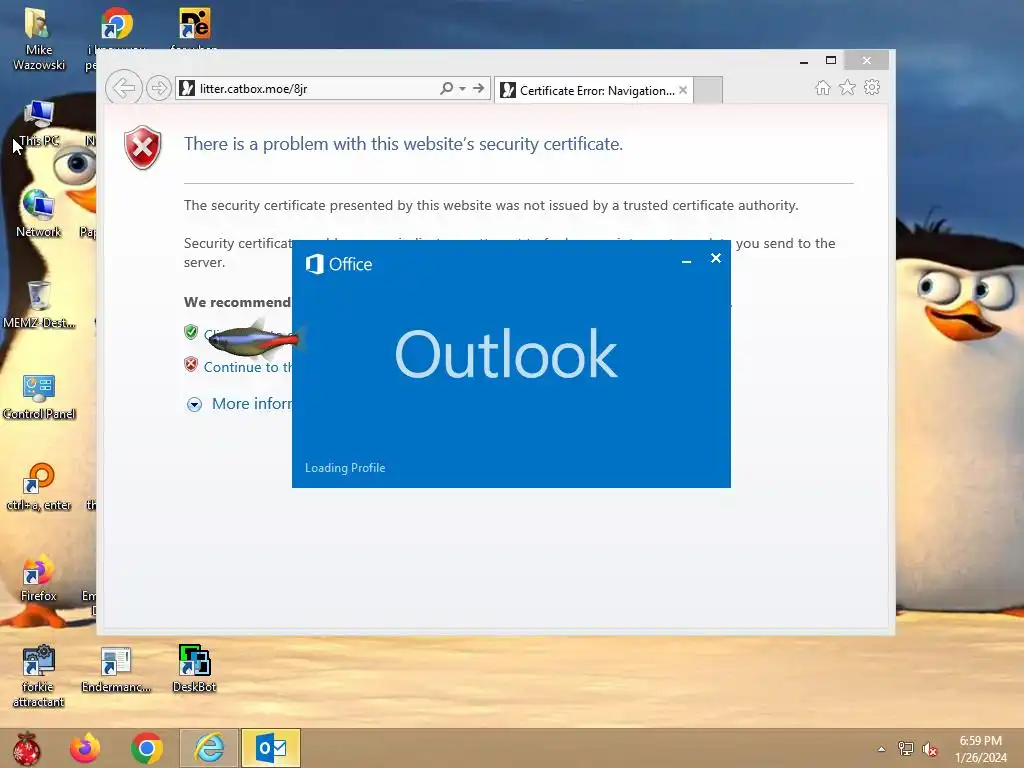Go back in Internet Explorer

tap(124, 88)
